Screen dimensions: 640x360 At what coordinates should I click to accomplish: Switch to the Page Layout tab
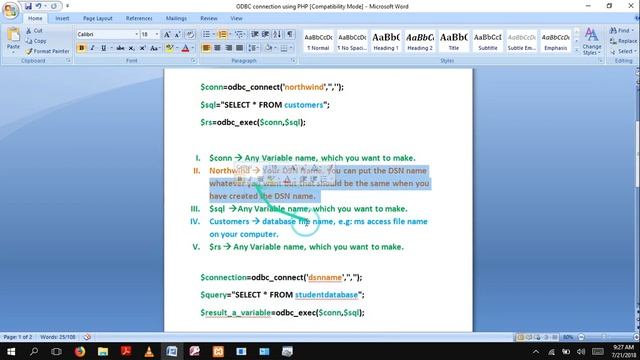click(98, 18)
